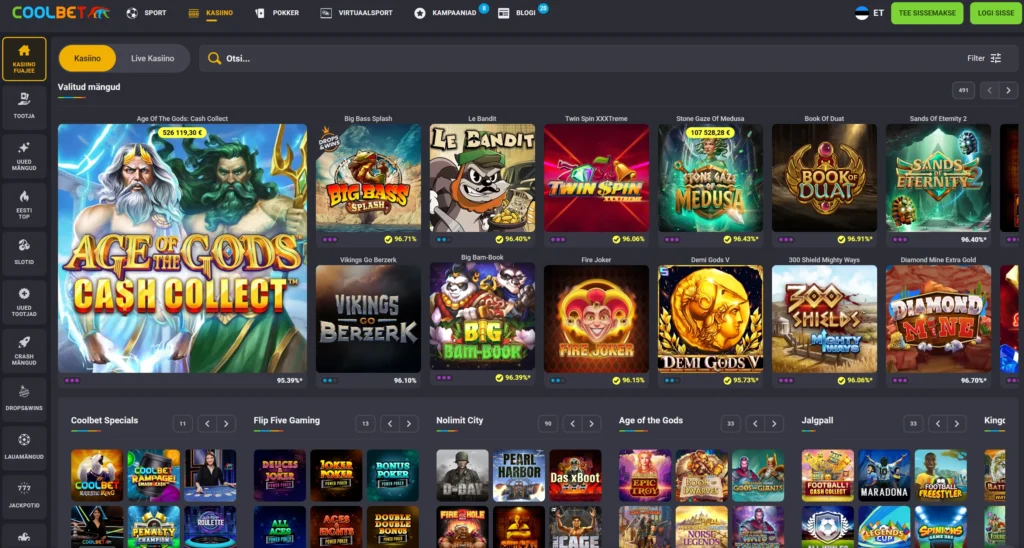Click Logi Sisse login button
This screenshot has width=1024, height=548.
(x=996, y=13)
